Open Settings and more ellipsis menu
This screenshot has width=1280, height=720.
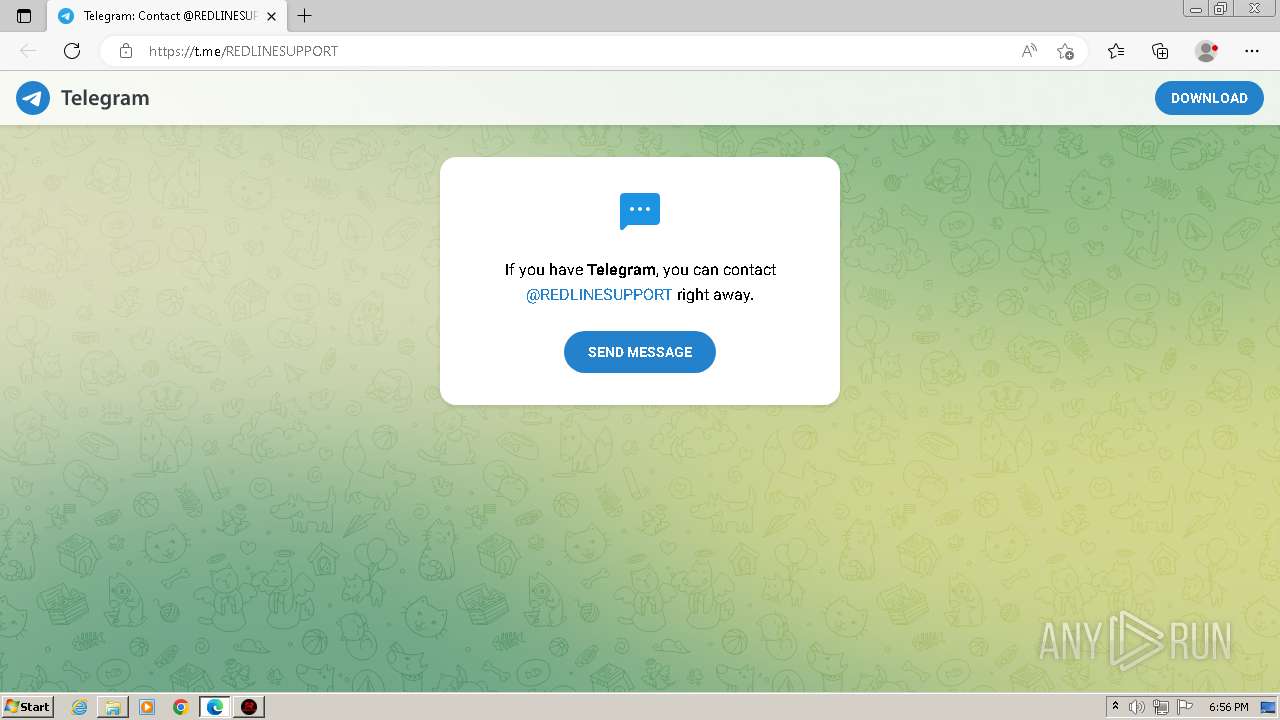(1252, 51)
